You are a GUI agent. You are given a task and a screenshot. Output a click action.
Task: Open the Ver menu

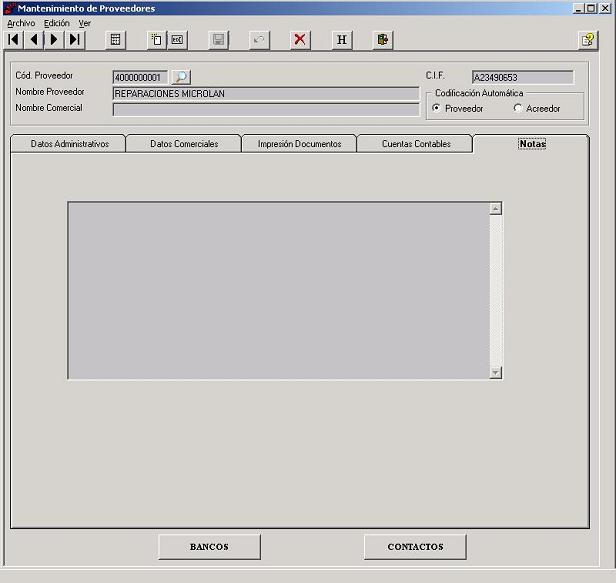(84, 23)
